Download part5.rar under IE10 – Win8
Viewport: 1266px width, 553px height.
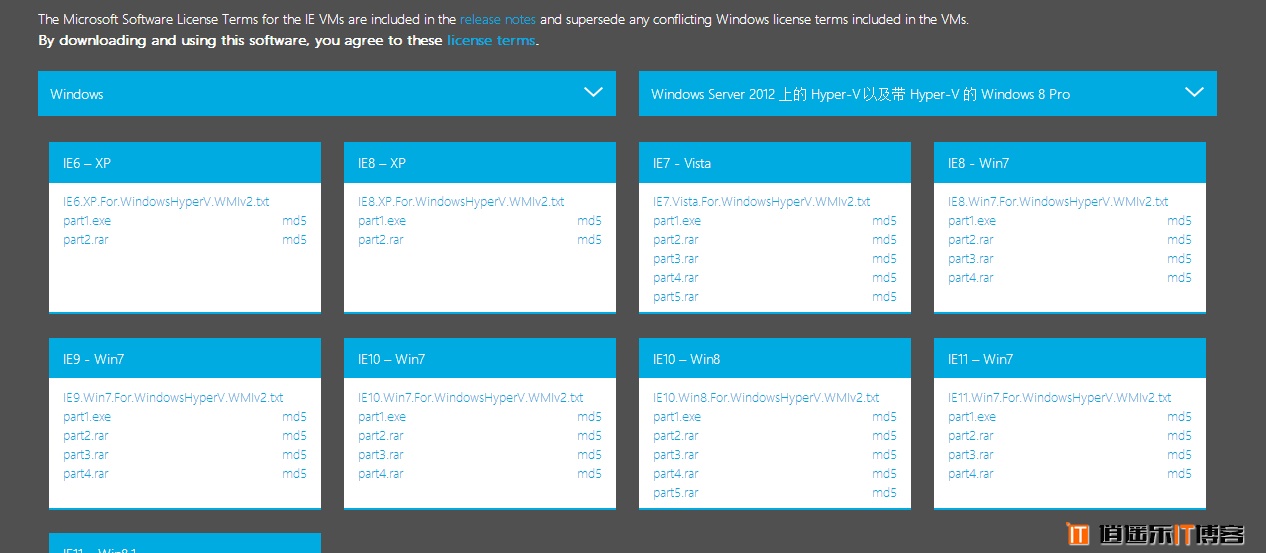(x=675, y=493)
